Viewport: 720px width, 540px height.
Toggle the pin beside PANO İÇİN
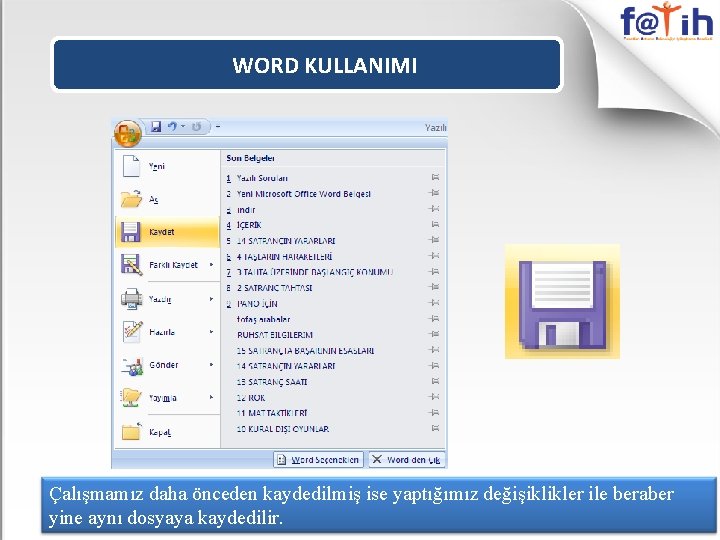434,303
